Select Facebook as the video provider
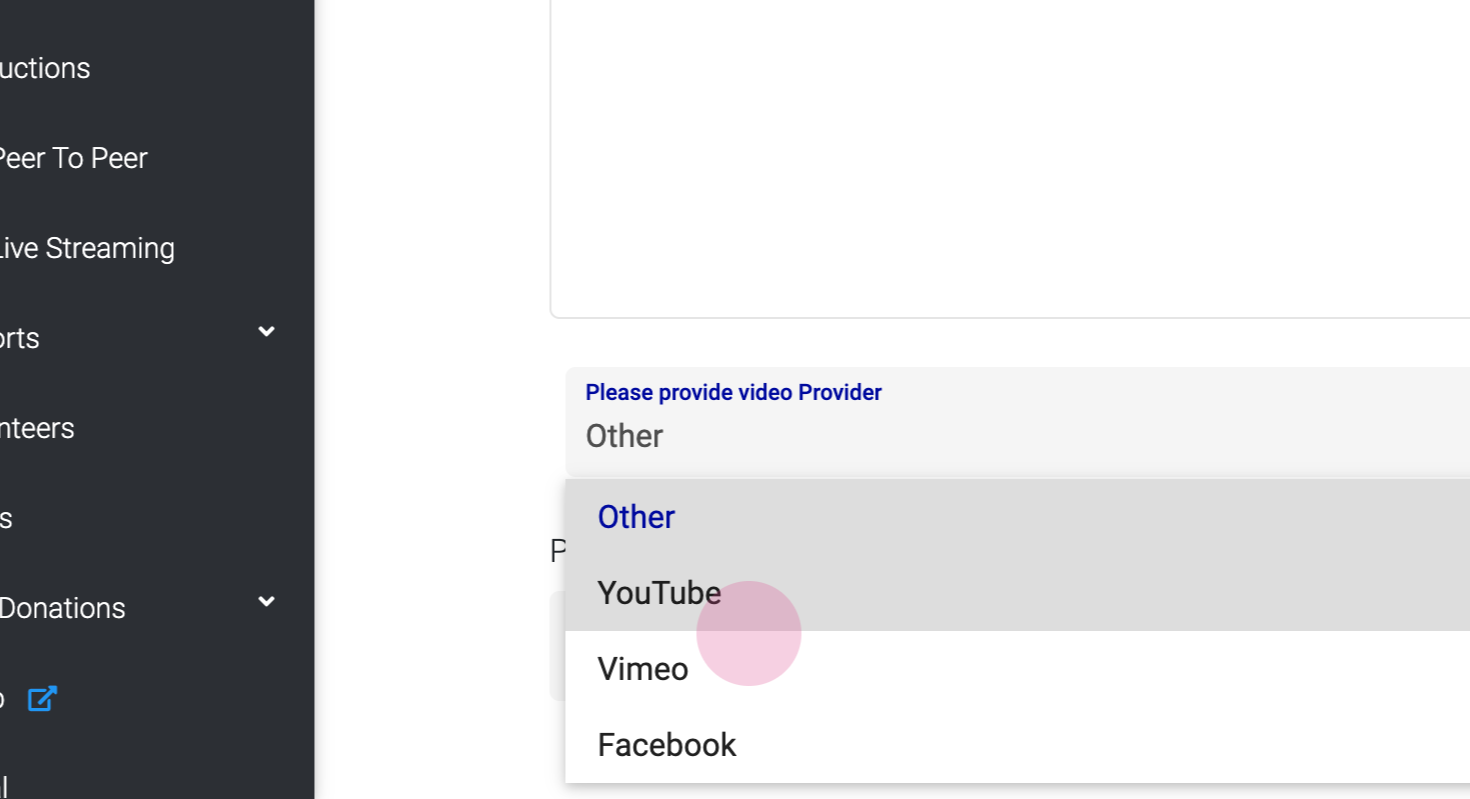The image size is (1470, 799). coord(667,745)
